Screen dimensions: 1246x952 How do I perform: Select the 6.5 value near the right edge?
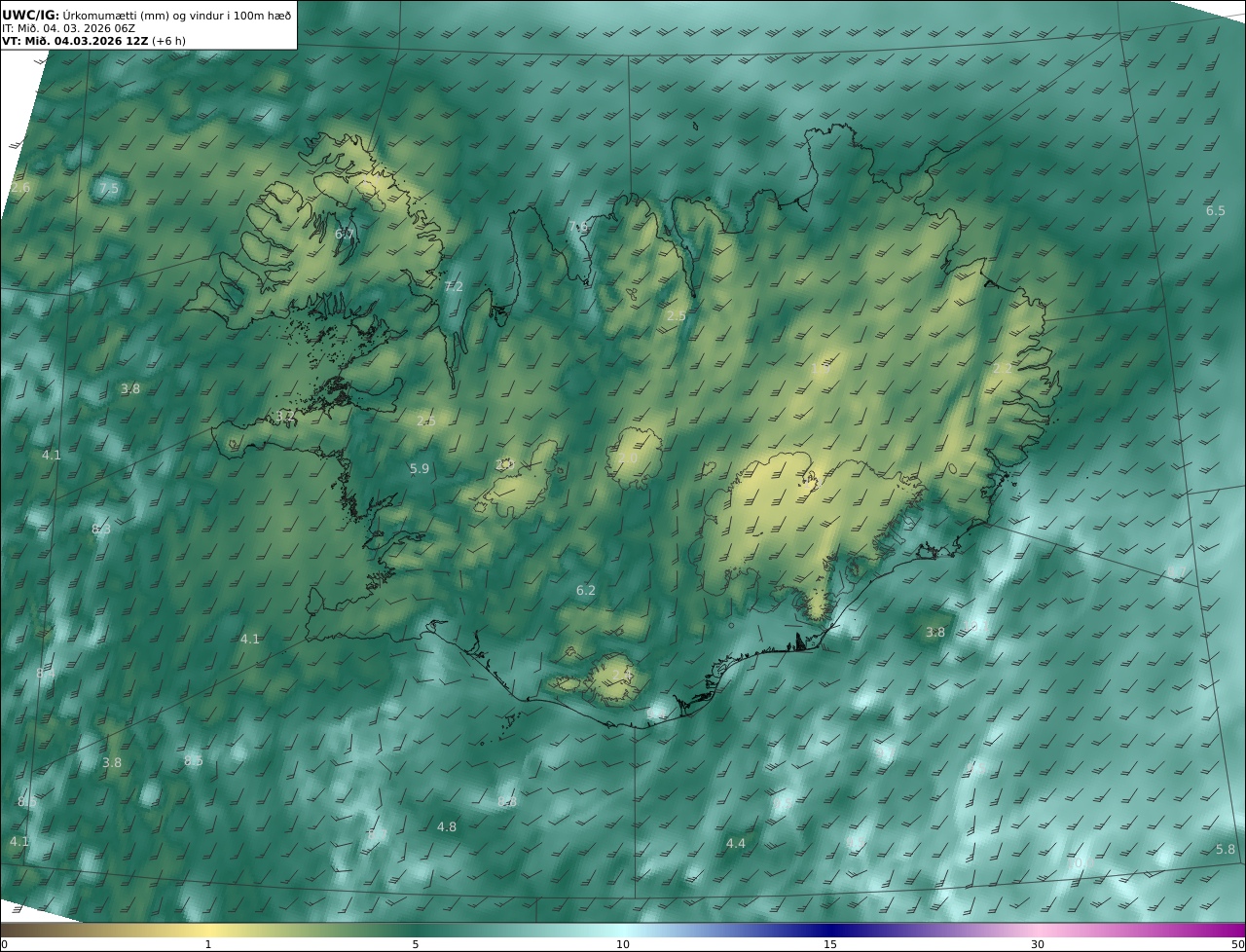1216,210
